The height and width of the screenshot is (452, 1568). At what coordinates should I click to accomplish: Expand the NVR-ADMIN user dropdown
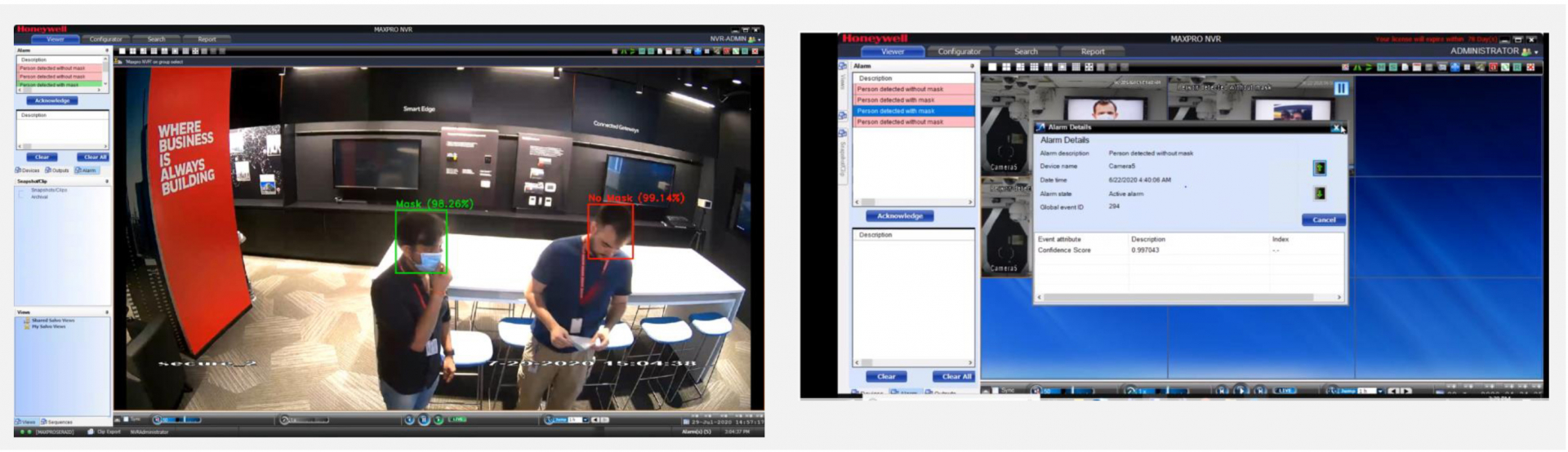click(x=761, y=39)
